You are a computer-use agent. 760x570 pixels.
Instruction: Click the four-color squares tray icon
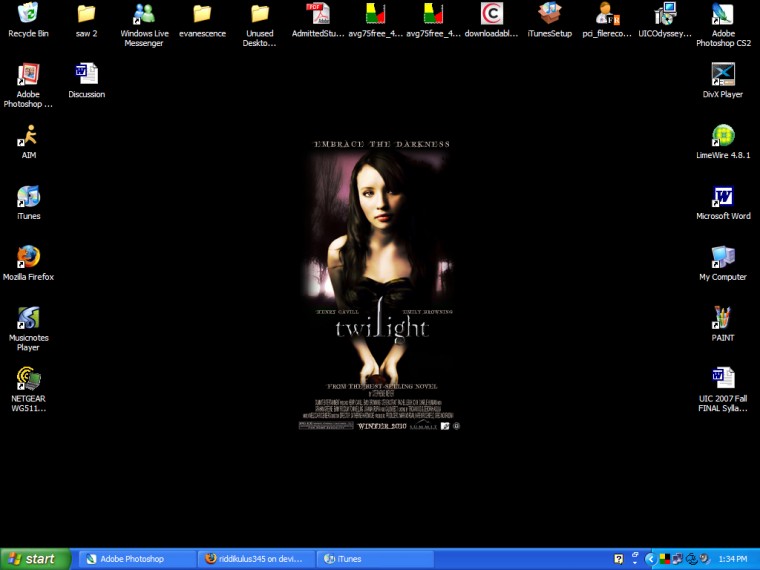[x=665, y=559]
